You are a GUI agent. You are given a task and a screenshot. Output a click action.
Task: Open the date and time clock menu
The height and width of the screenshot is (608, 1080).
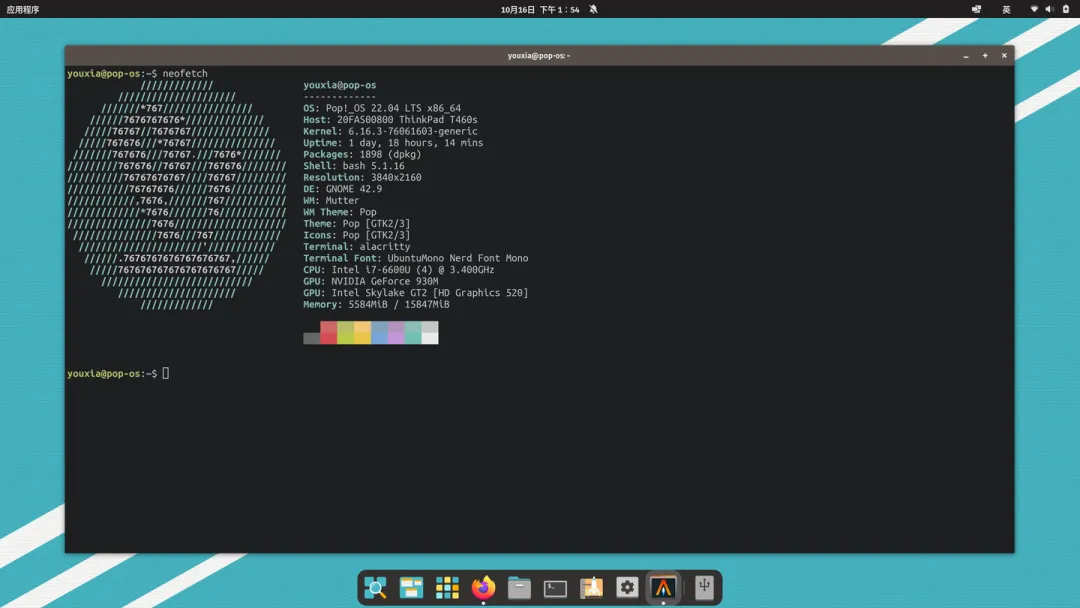click(x=540, y=10)
